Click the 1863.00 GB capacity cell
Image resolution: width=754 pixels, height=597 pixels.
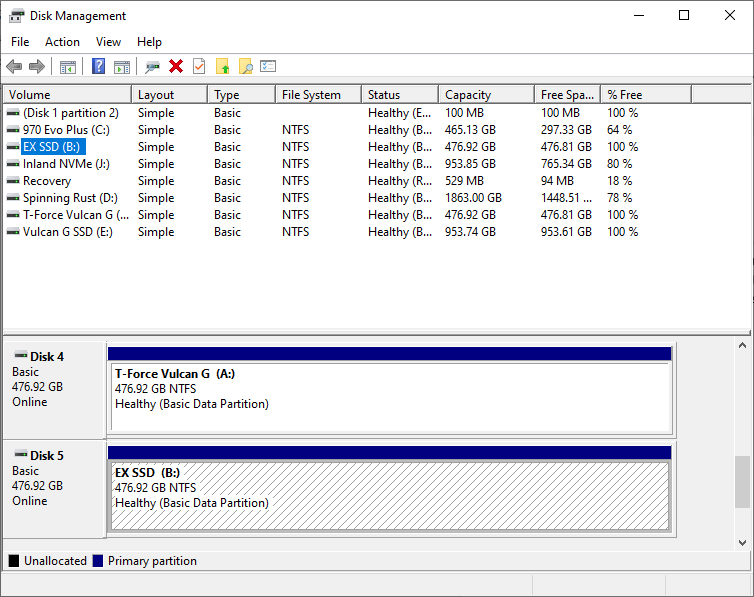pyautogui.click(x=473, y=198)
